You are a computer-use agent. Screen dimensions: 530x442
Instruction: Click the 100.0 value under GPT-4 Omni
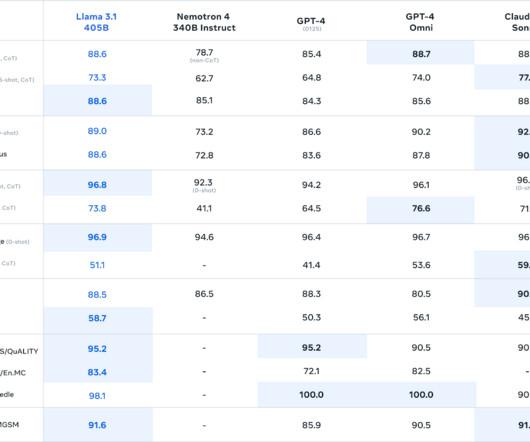(421, 394)
